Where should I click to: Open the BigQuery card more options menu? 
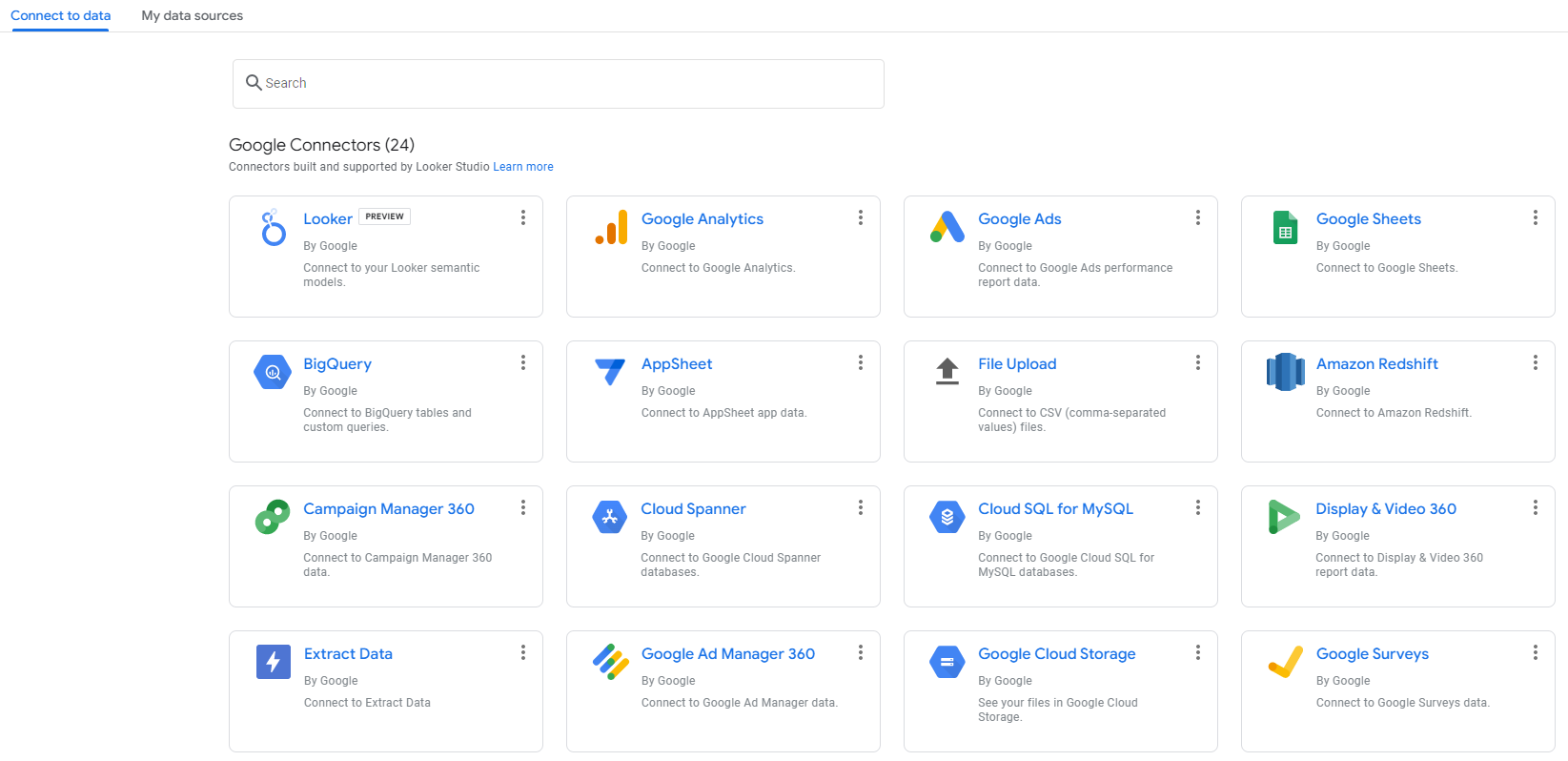pos(523,362)
